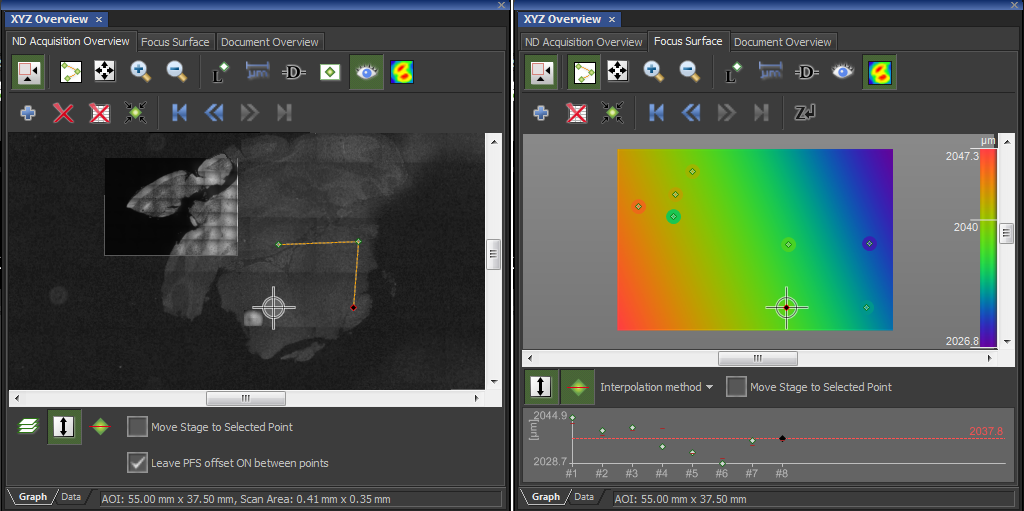The width and height of the screenshot is (1024, 511).
Task: Enable Move Stage to Selected Point in Focus Surface
Action: point(736,387)
